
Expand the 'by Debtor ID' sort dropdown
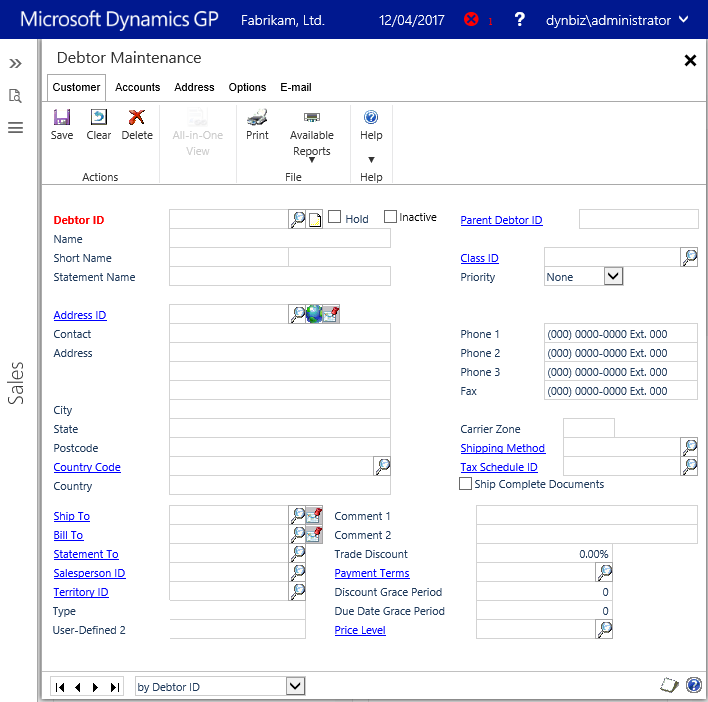(x=295, y=686)
